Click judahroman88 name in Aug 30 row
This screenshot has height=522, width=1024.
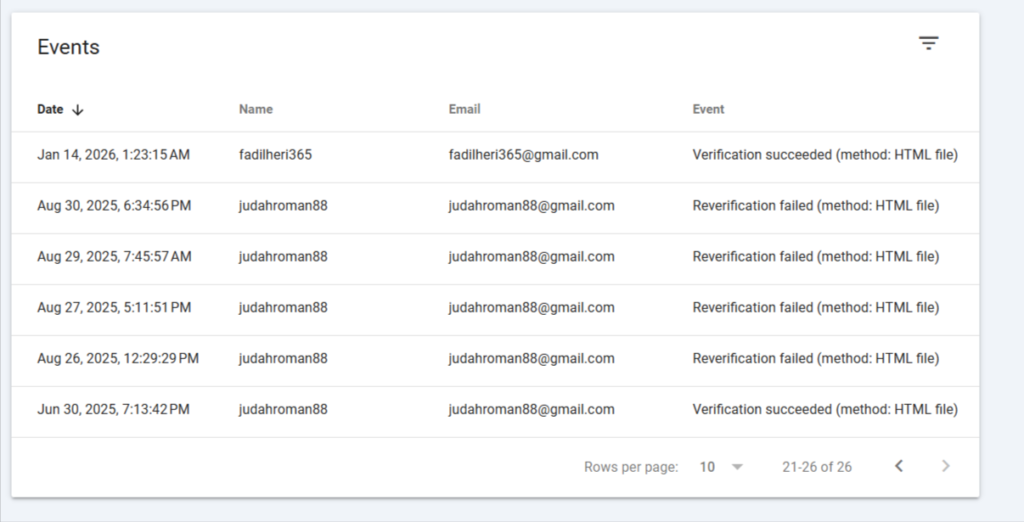[x=283, y=206]
